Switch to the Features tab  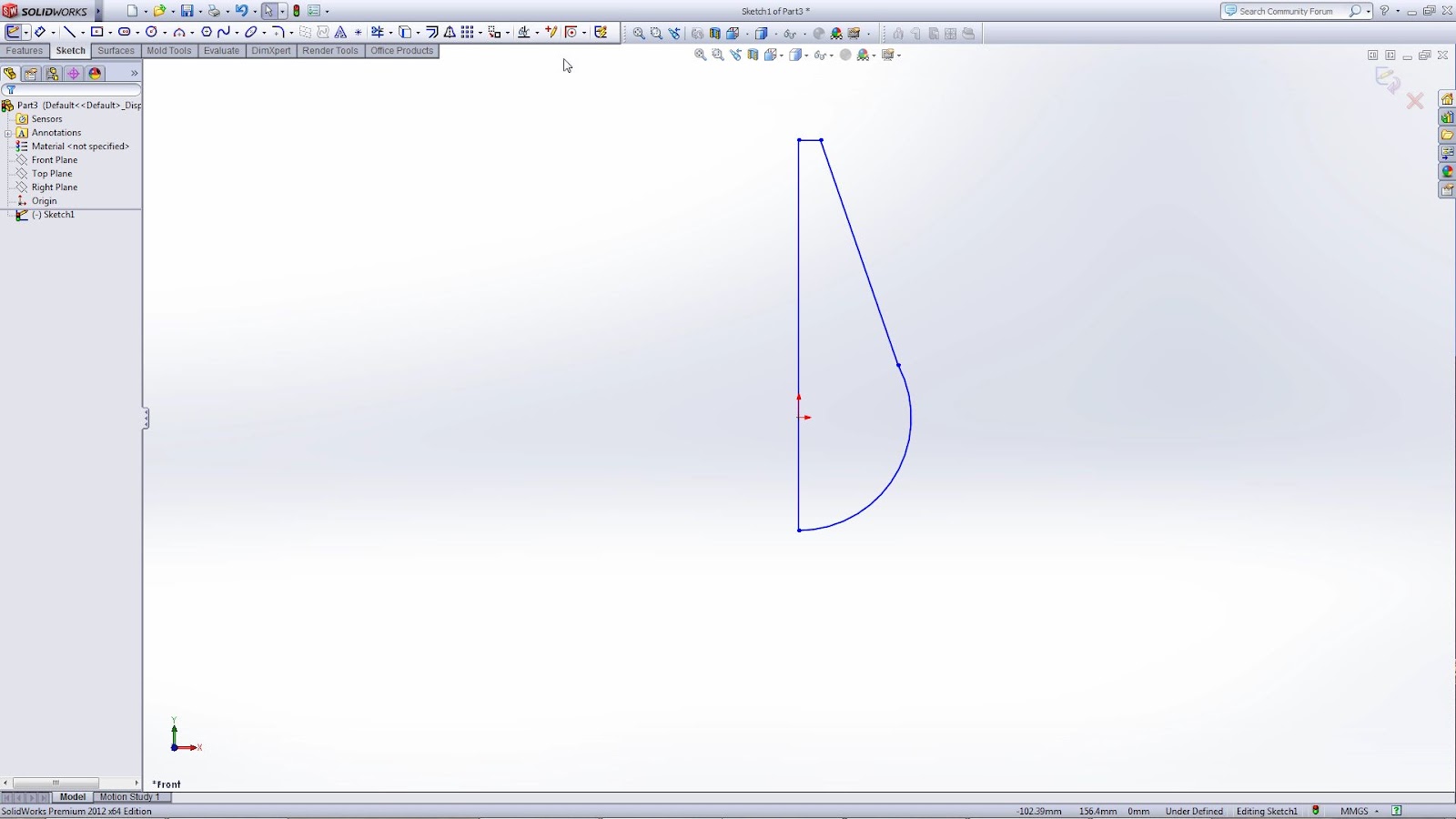[x=23, y=51]
